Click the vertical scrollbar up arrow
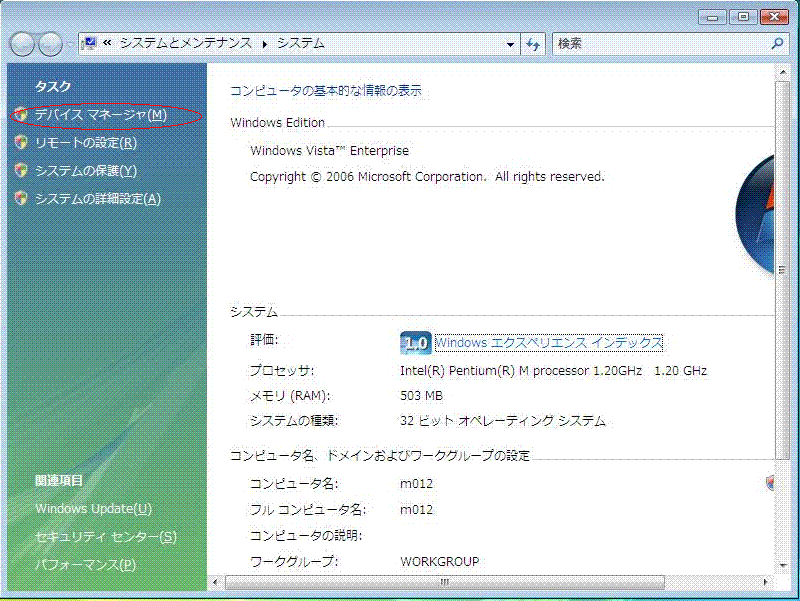 click(x=782, y=73)
